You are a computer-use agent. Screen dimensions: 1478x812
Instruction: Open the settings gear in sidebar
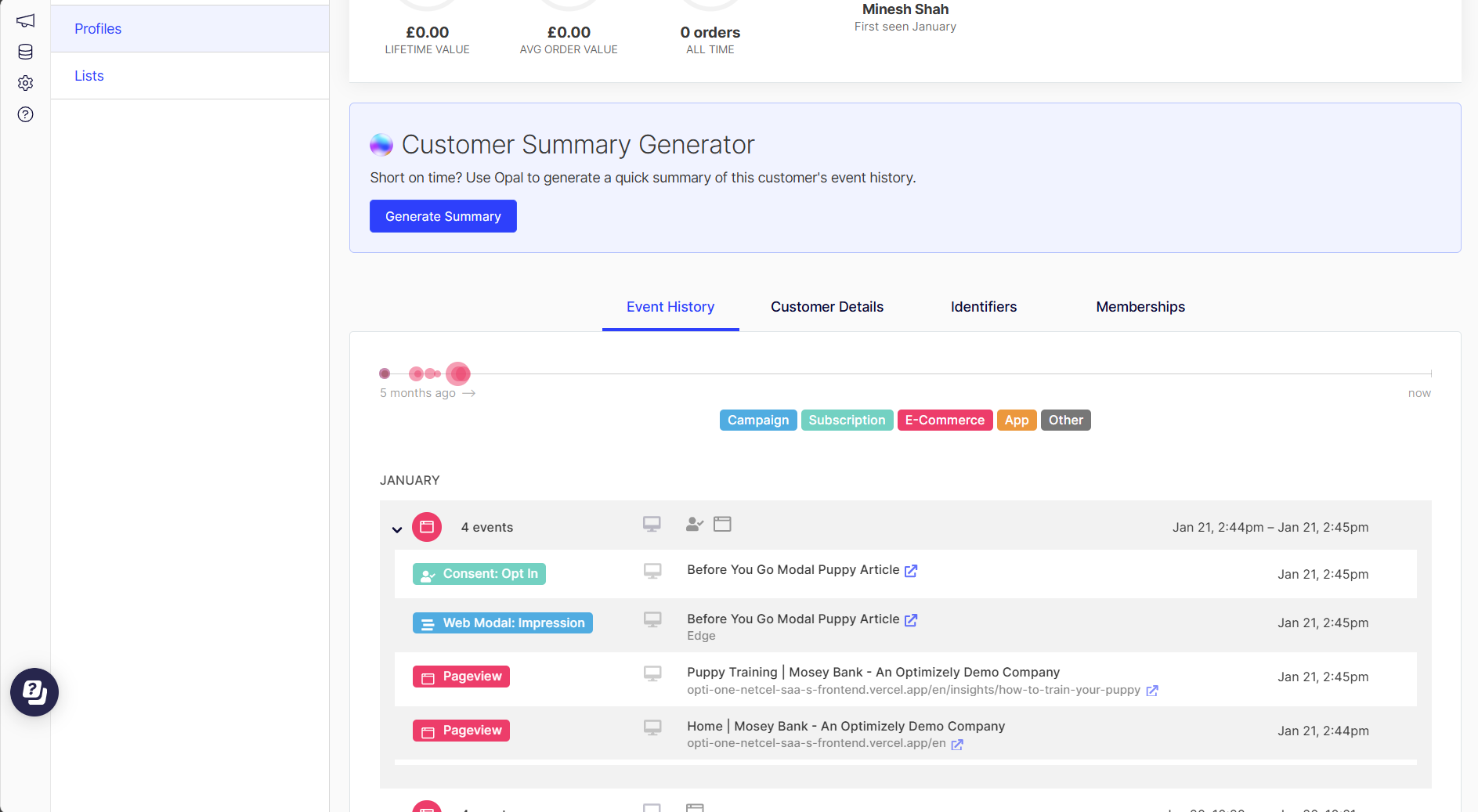click(26, 83)
